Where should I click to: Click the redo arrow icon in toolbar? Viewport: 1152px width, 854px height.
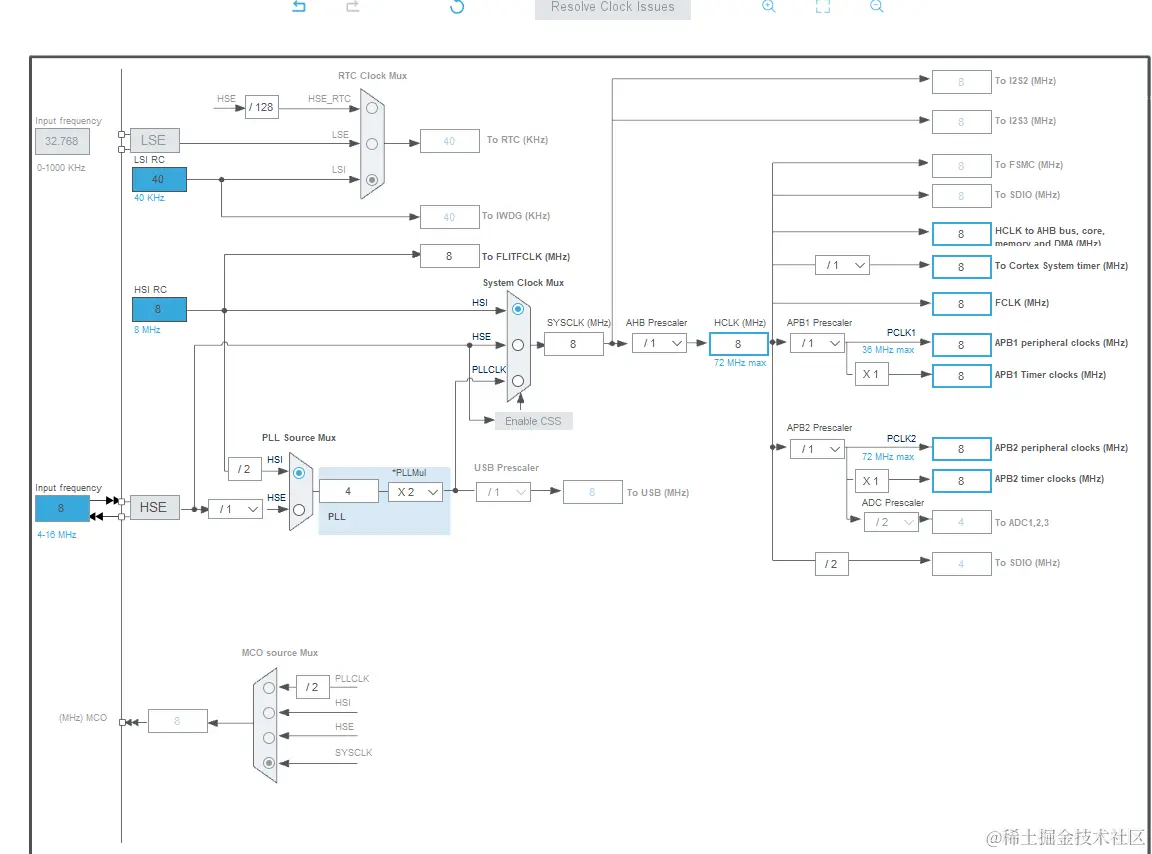(353, 7)
